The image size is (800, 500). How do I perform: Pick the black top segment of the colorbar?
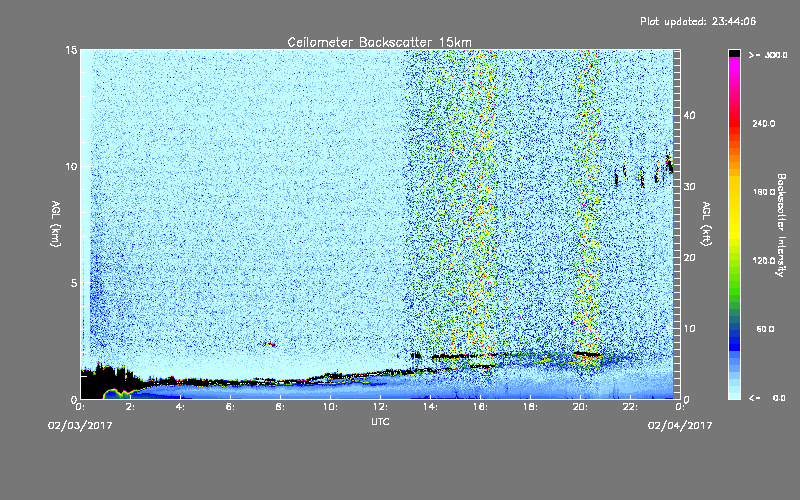click(x=734, y=53)
